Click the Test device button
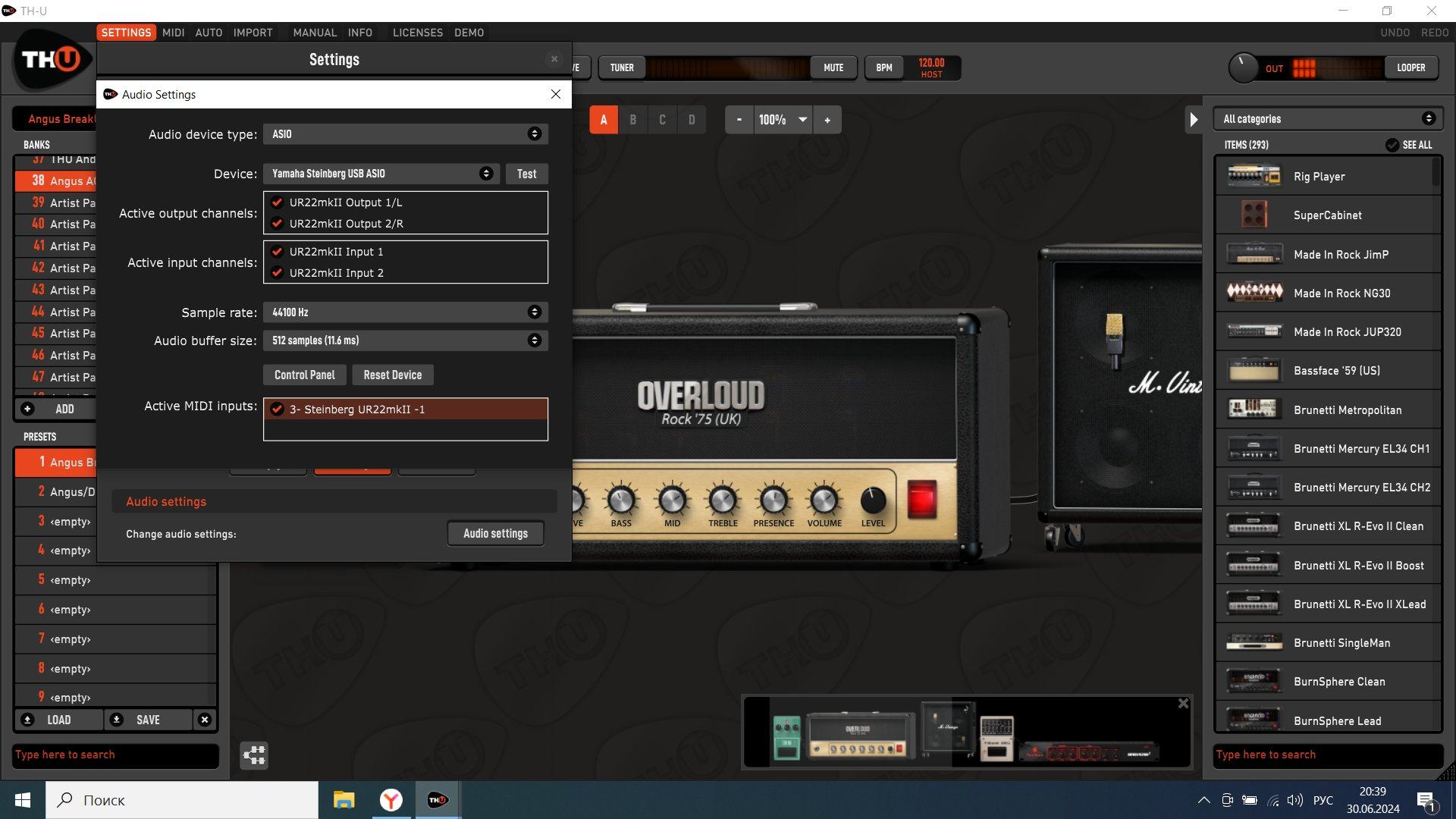The height and width of the screenshot is (819, 1456). coord(527,174)
